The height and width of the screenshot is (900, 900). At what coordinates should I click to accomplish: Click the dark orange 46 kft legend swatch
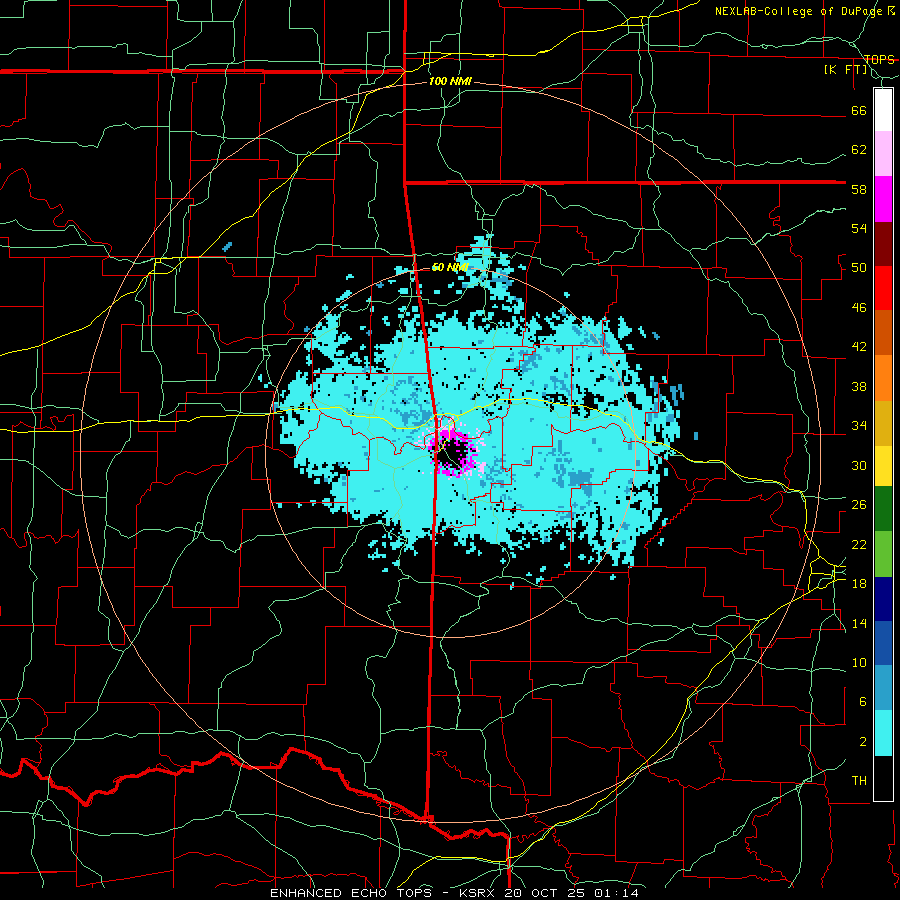pos(883,332)
